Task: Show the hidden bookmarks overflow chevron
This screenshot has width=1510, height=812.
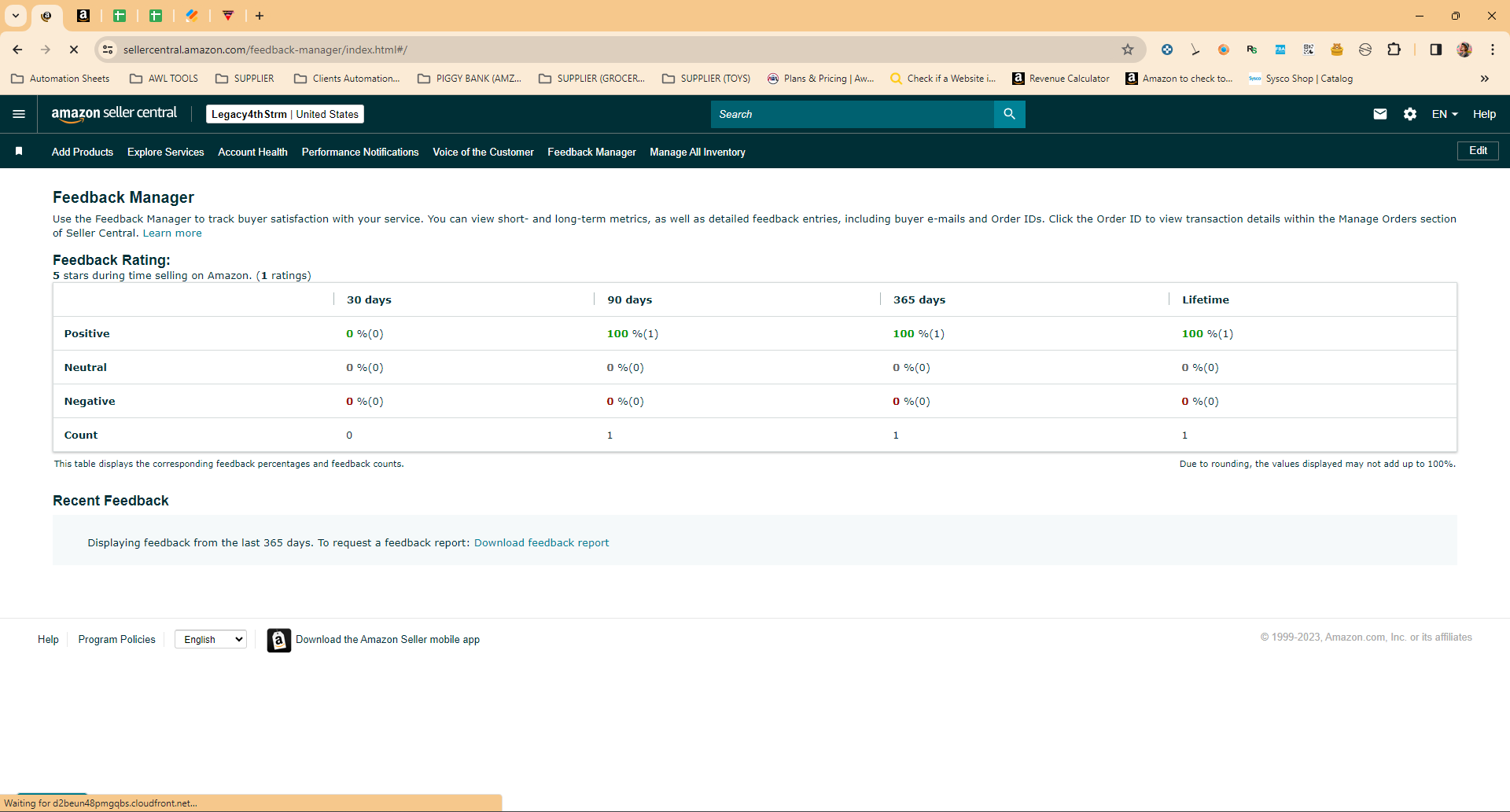Action: coord(1485,79)
